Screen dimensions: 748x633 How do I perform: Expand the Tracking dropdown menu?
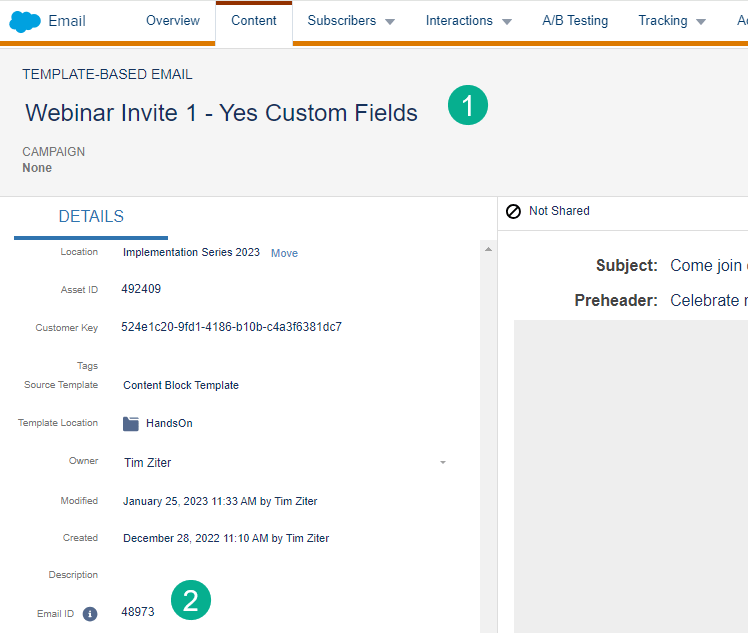pyautogui.click(x=672, y=21)
